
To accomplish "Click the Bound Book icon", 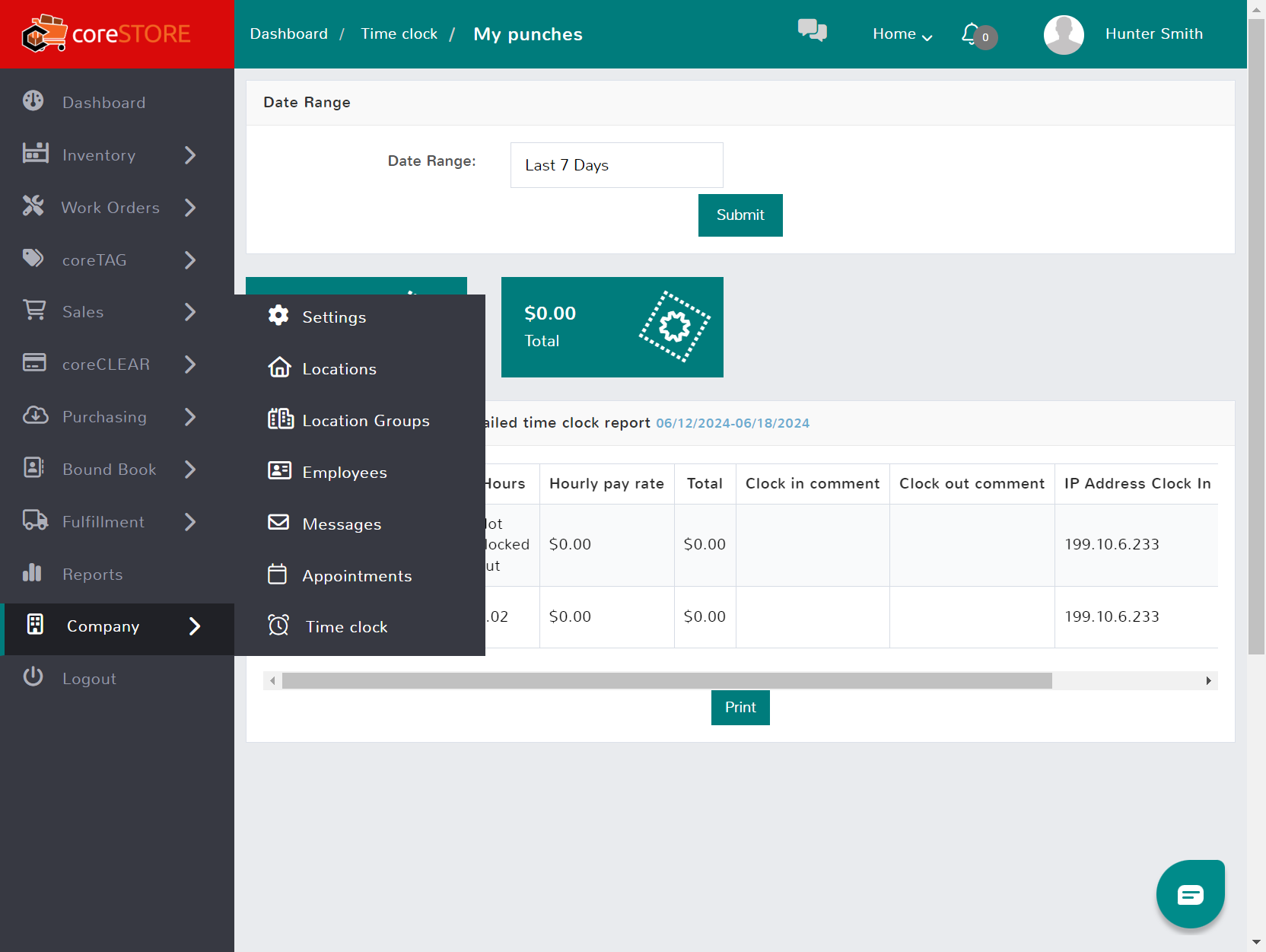I will [x=33, y=467].
